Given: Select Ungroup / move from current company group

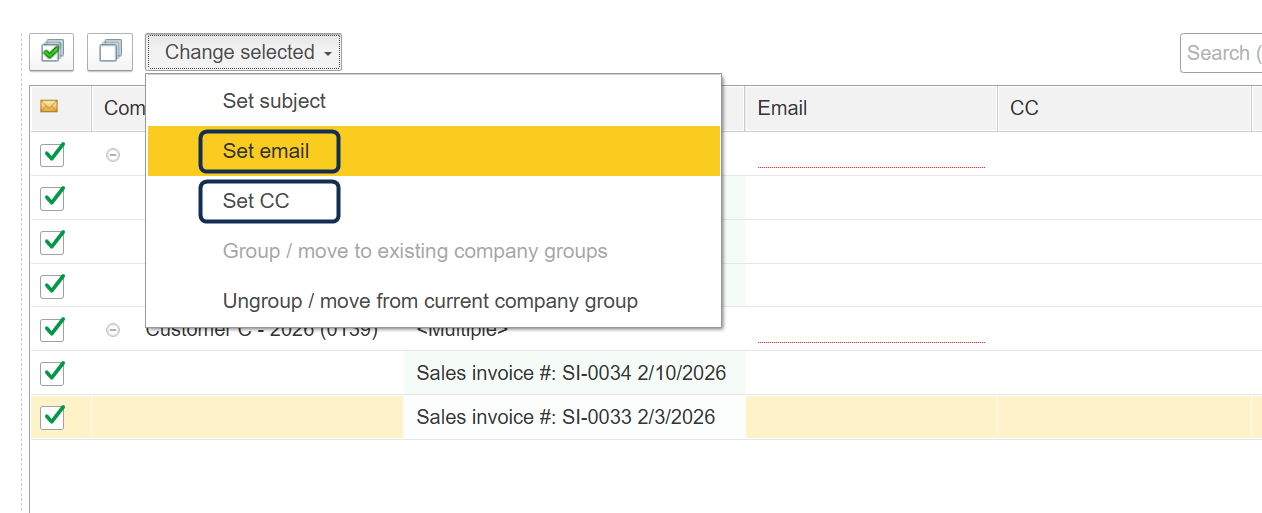Looking at the screenshot, I should point(430,301).
